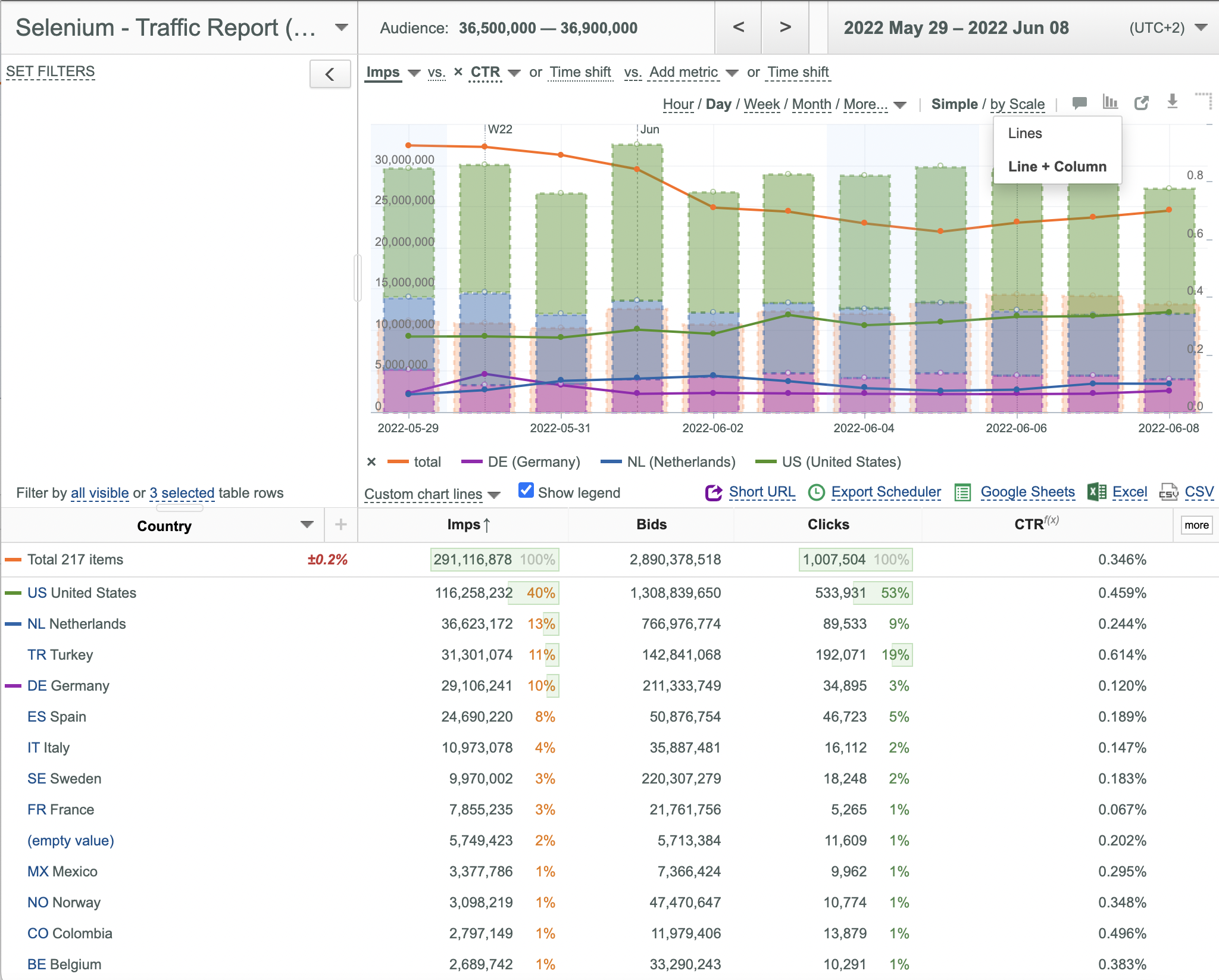Viewport: 1219px width, 980px height.
Task: Choose Line + Column menu option
Action: tap(1057, 167)
